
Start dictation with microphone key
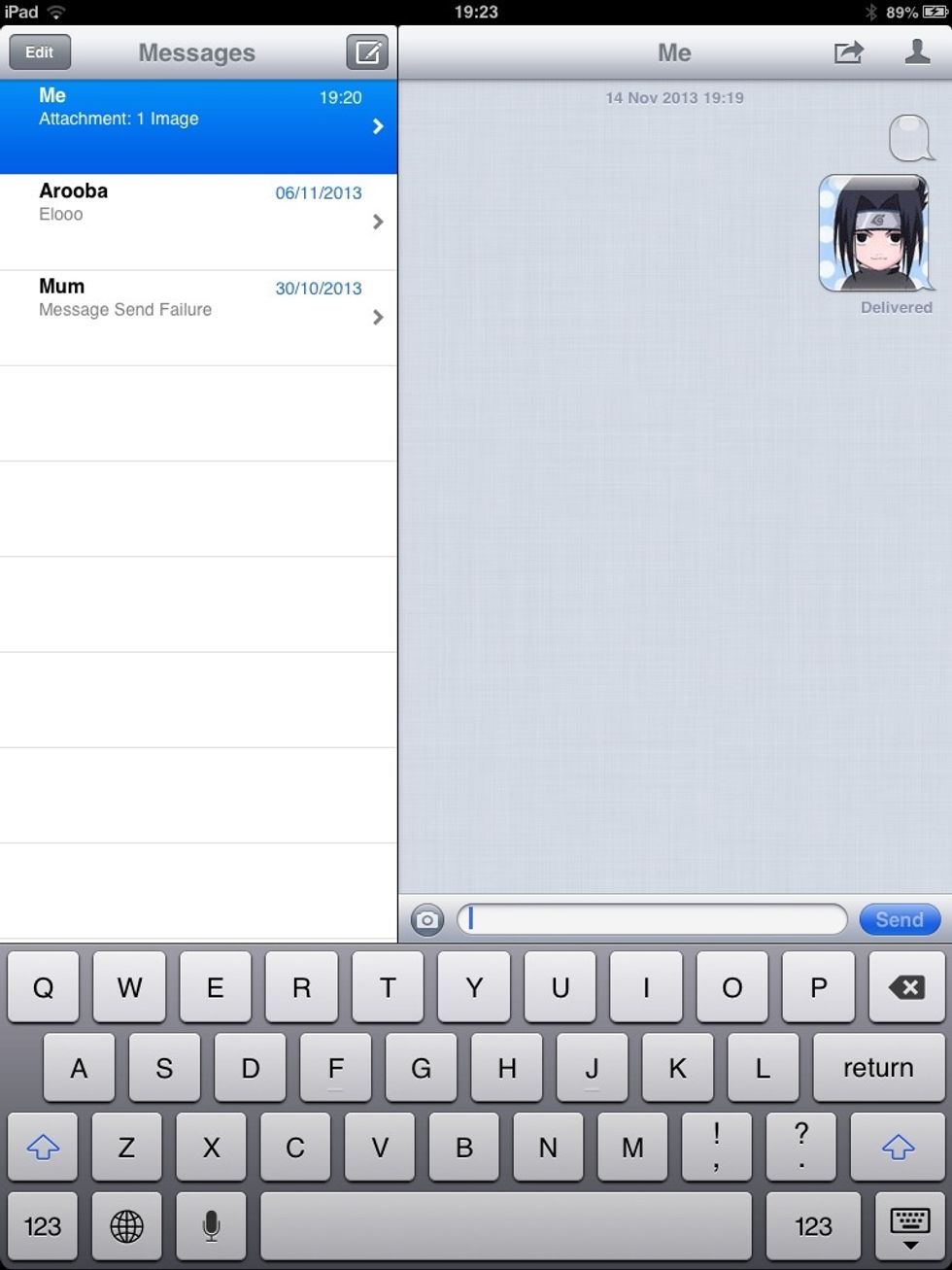click(x=211, y=1226)
